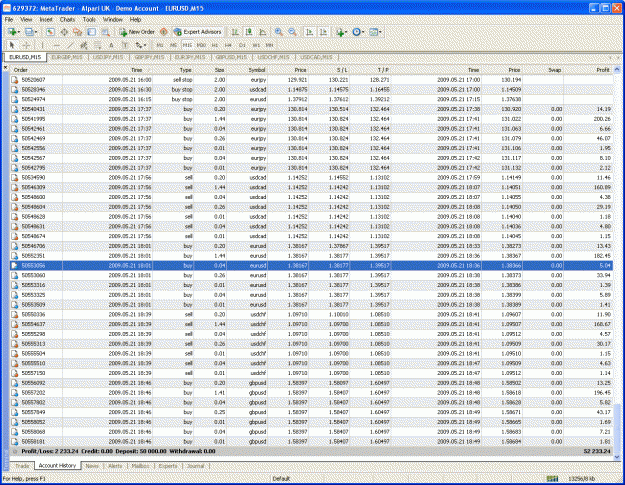
Task: Open the Profiles icon
Action: point(29,32)
